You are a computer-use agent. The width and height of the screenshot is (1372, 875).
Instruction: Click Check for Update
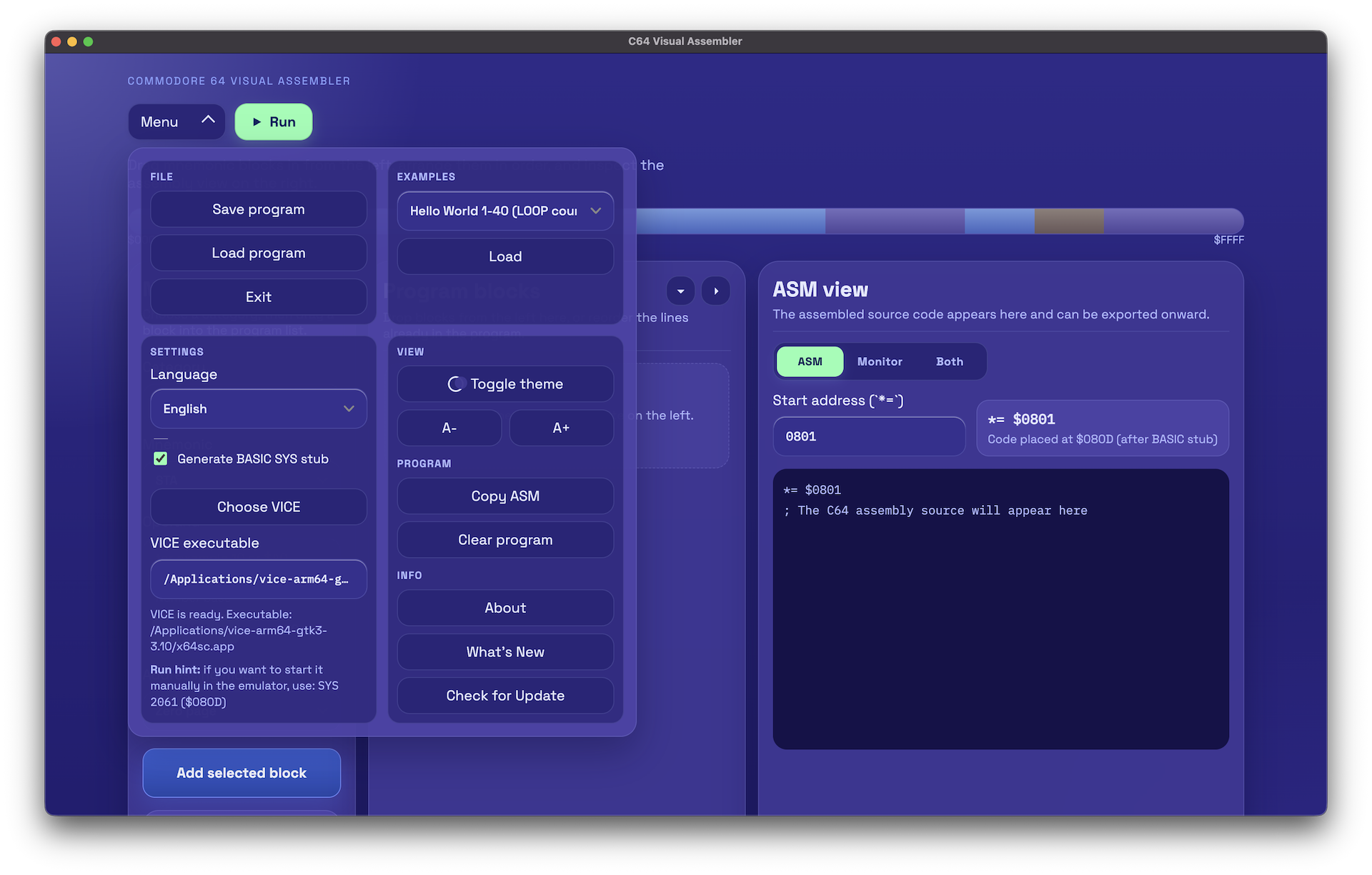click(505, 696)
